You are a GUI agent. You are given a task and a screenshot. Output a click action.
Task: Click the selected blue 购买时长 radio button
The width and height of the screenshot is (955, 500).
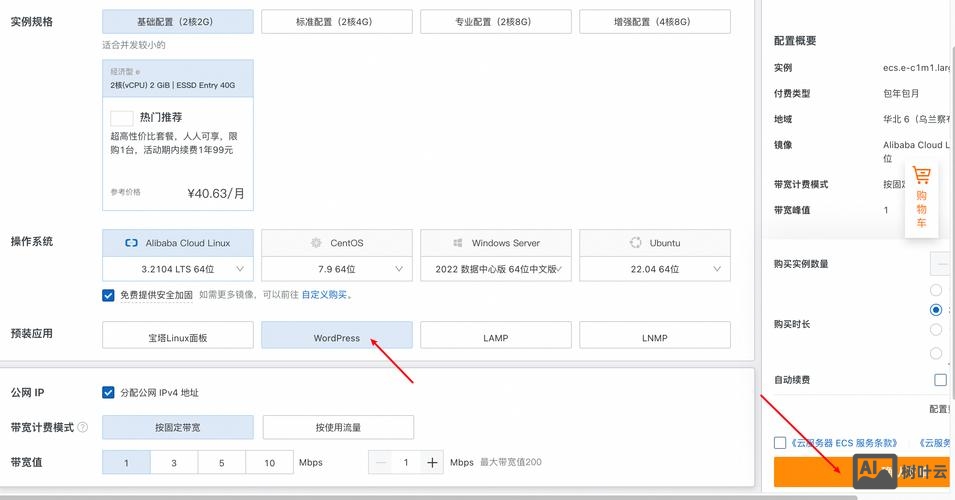936,309
